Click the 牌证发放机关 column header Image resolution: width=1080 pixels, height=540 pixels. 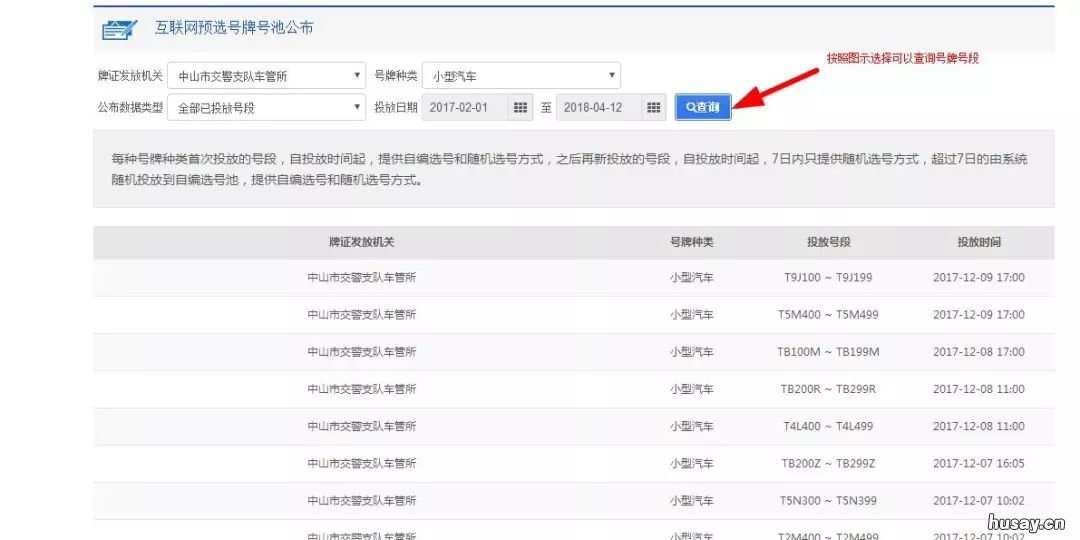coord(362,242)
